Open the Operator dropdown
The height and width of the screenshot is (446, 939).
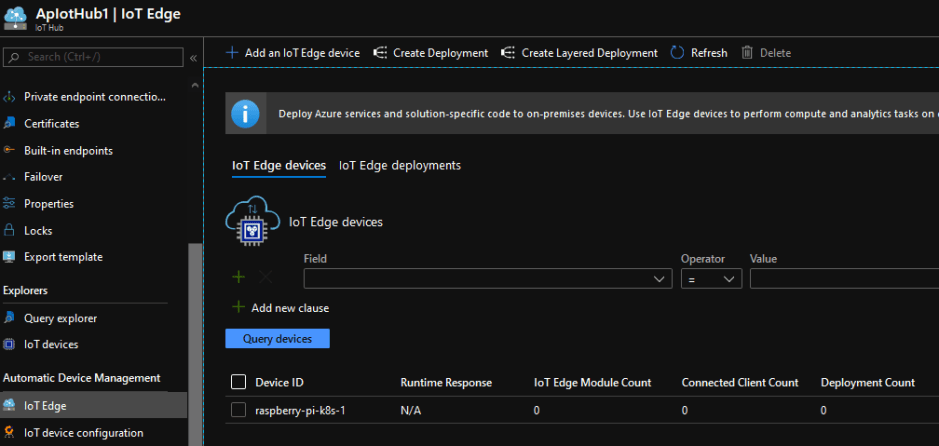tap(711, 279)
